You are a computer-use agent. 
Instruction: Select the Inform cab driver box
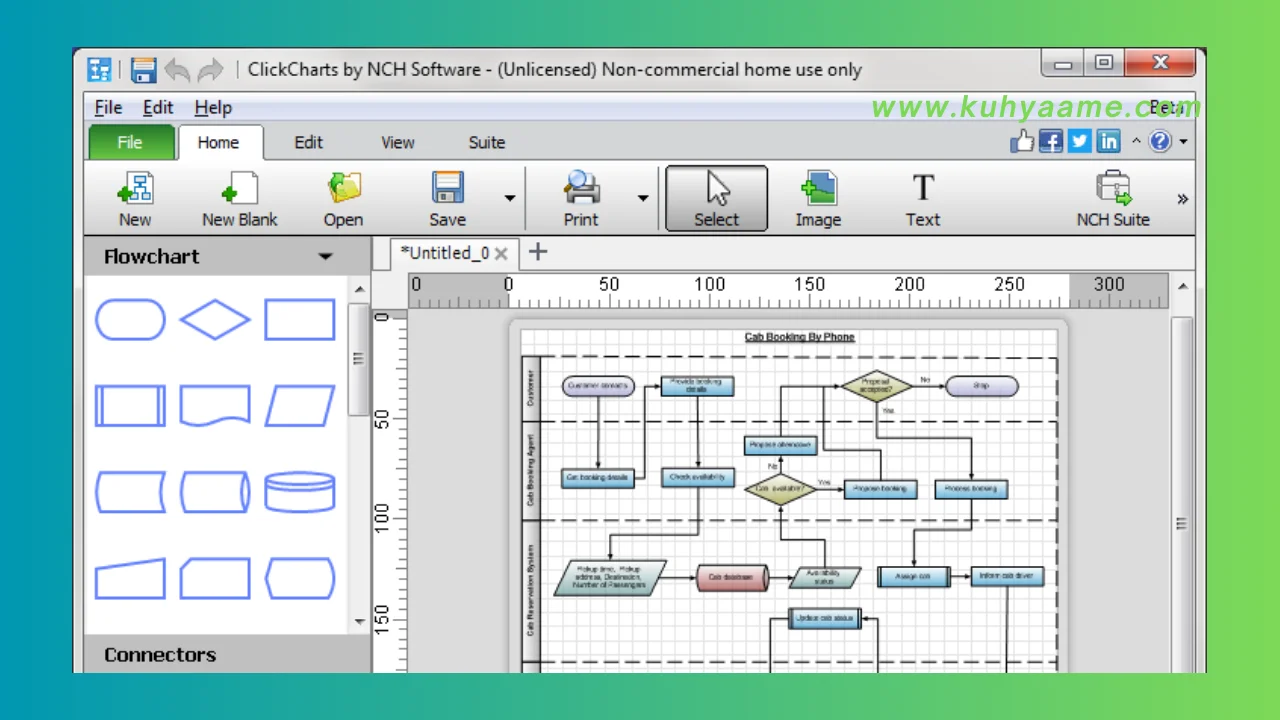tap(1008, 576)
